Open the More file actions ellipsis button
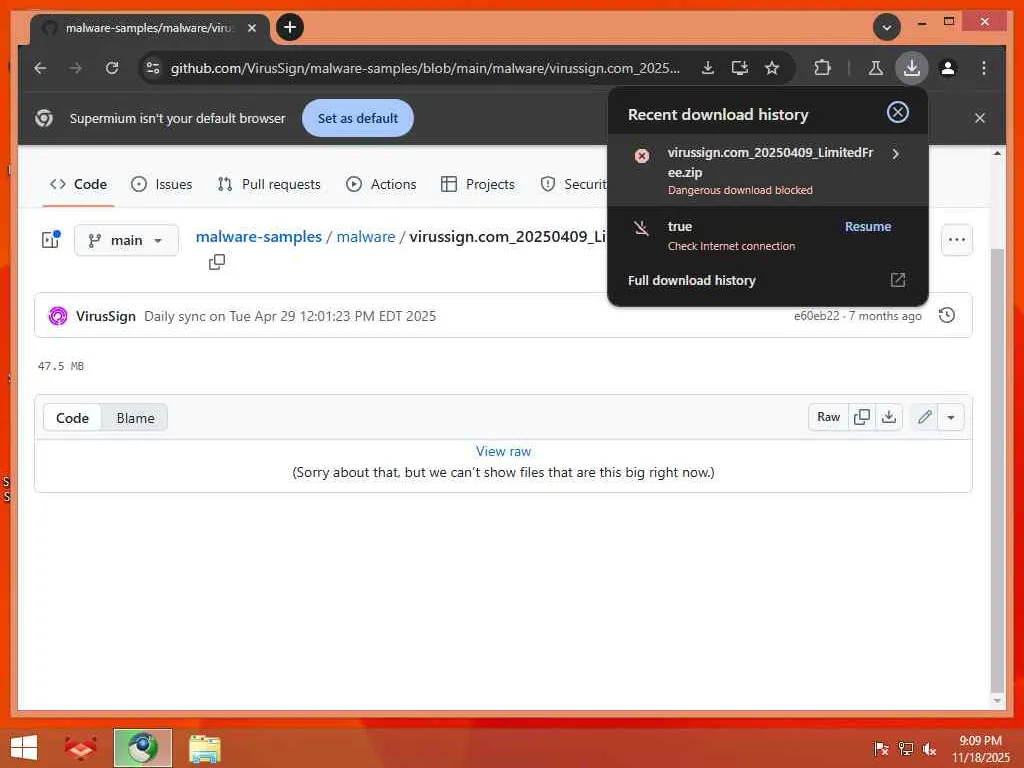The width and height of the screenshot is (1024, 768). (x=957, y=240)
